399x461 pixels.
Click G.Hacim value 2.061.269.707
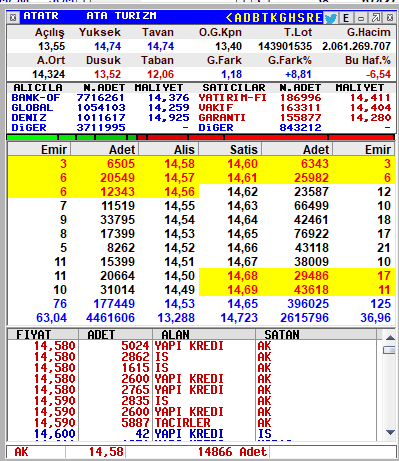[356, 46]
